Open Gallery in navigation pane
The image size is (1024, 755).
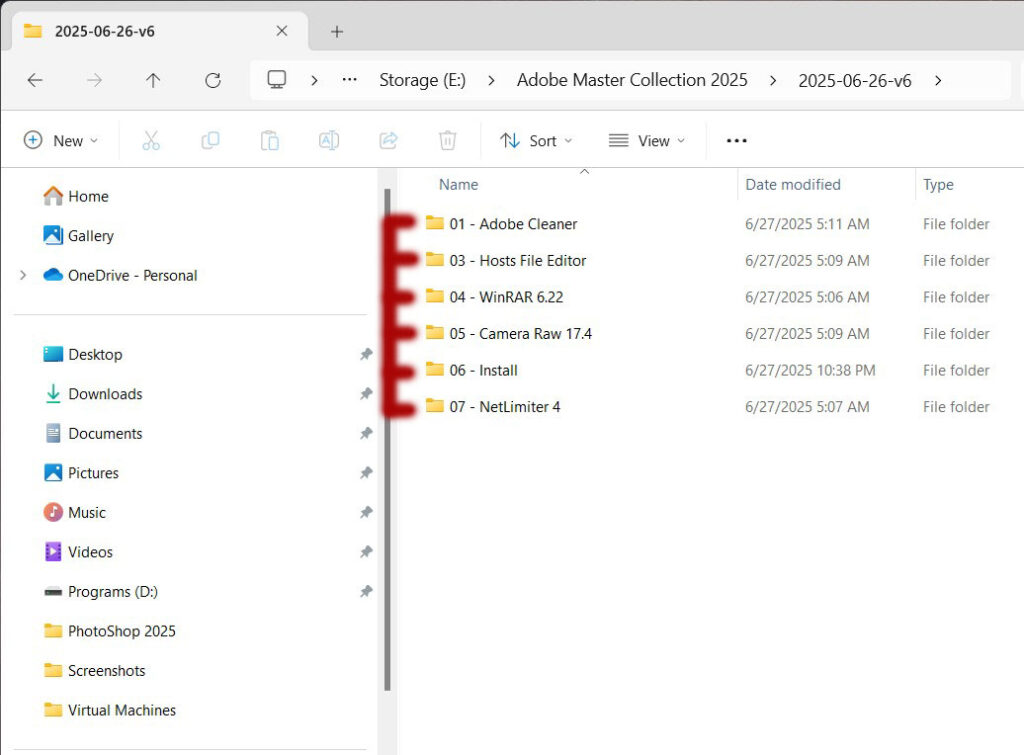(x=78, y=236)
